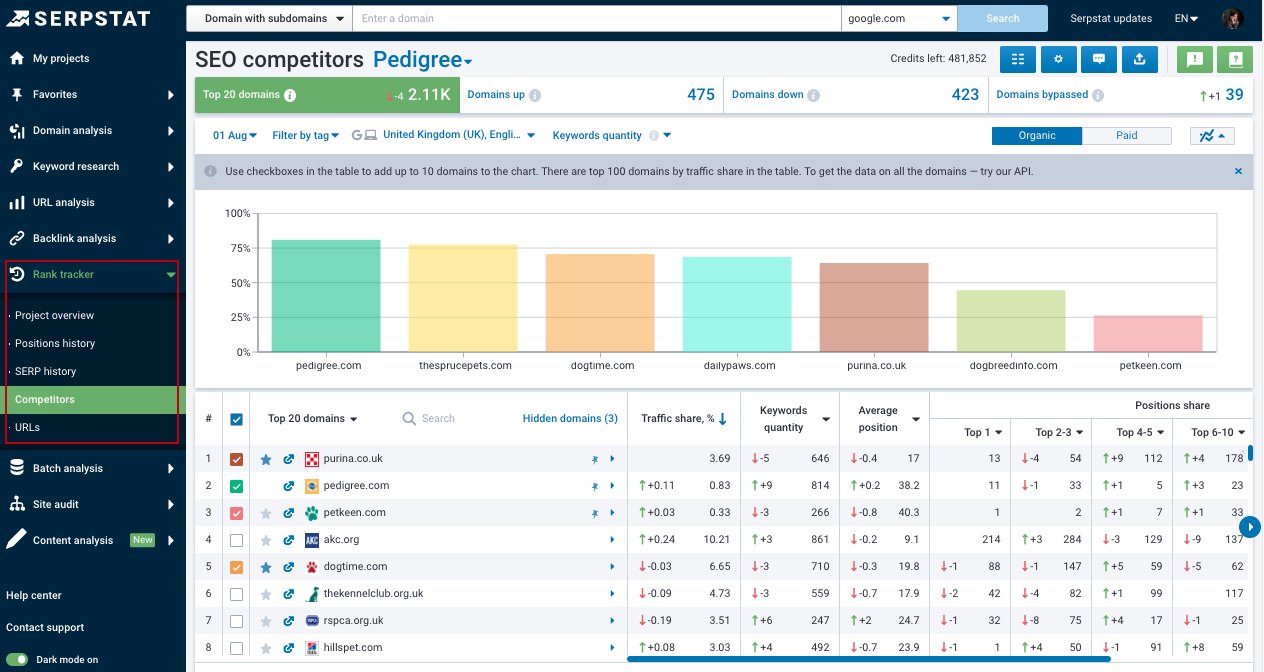Uncheck the petkeen.com checkbox

(237, 513)
